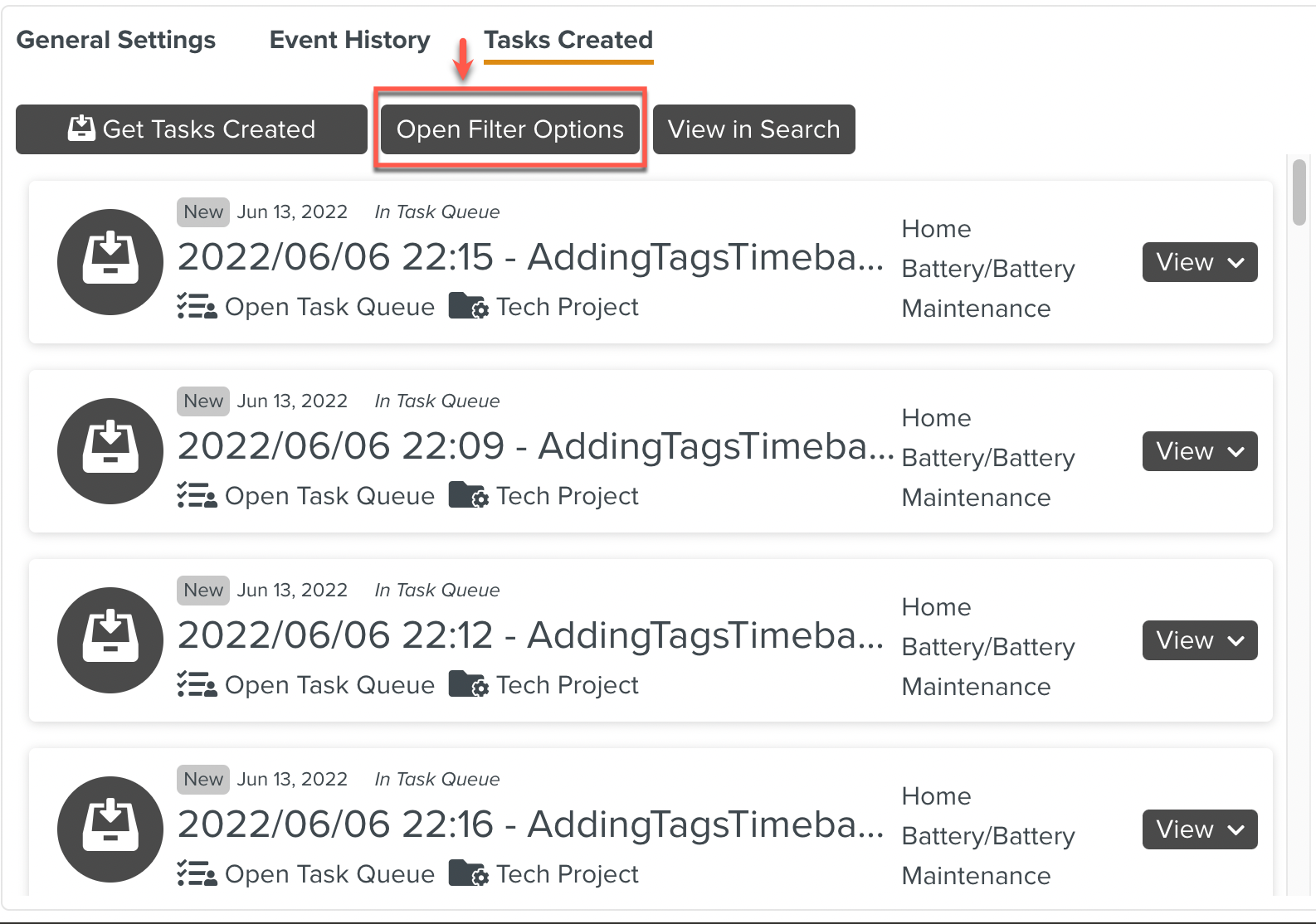Click round task icon for 22:16 task

coord(110,829)
